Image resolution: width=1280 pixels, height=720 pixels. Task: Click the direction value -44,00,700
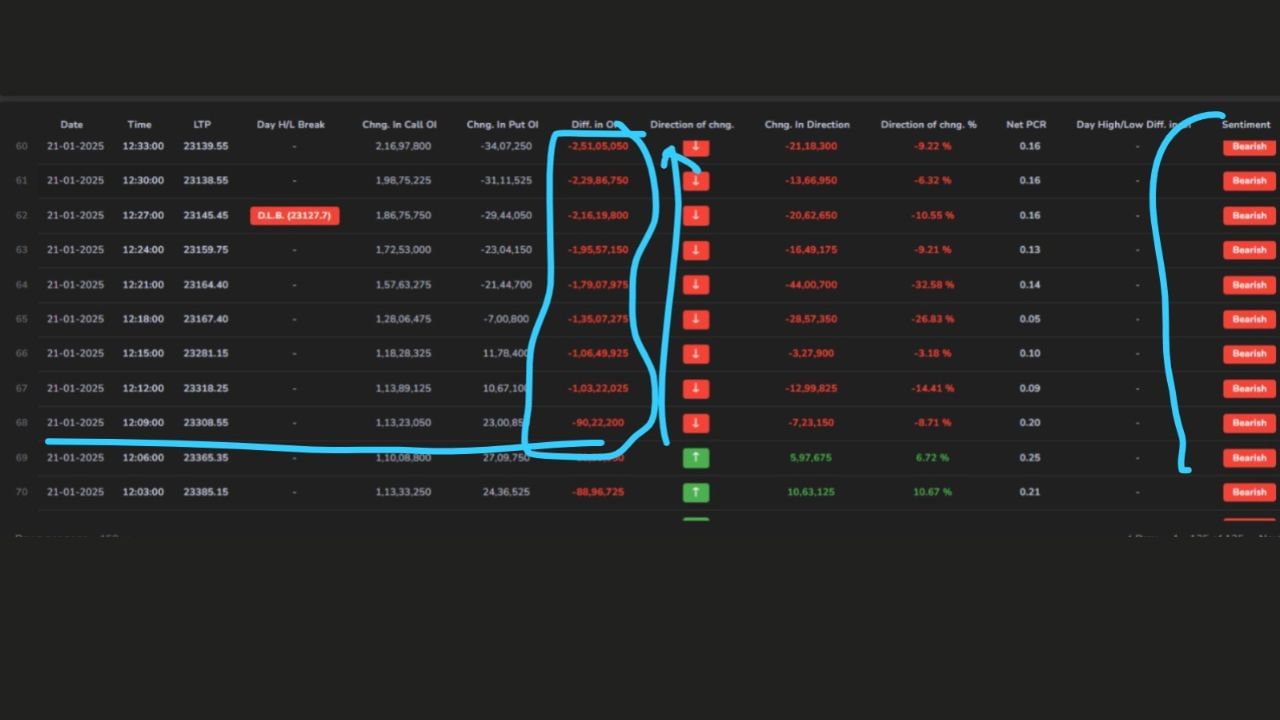811,285
